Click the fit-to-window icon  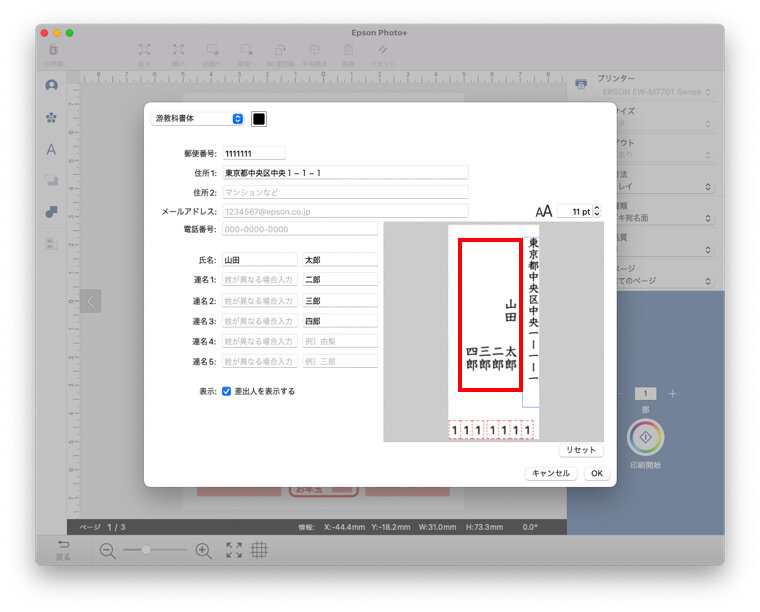[234, 550]
